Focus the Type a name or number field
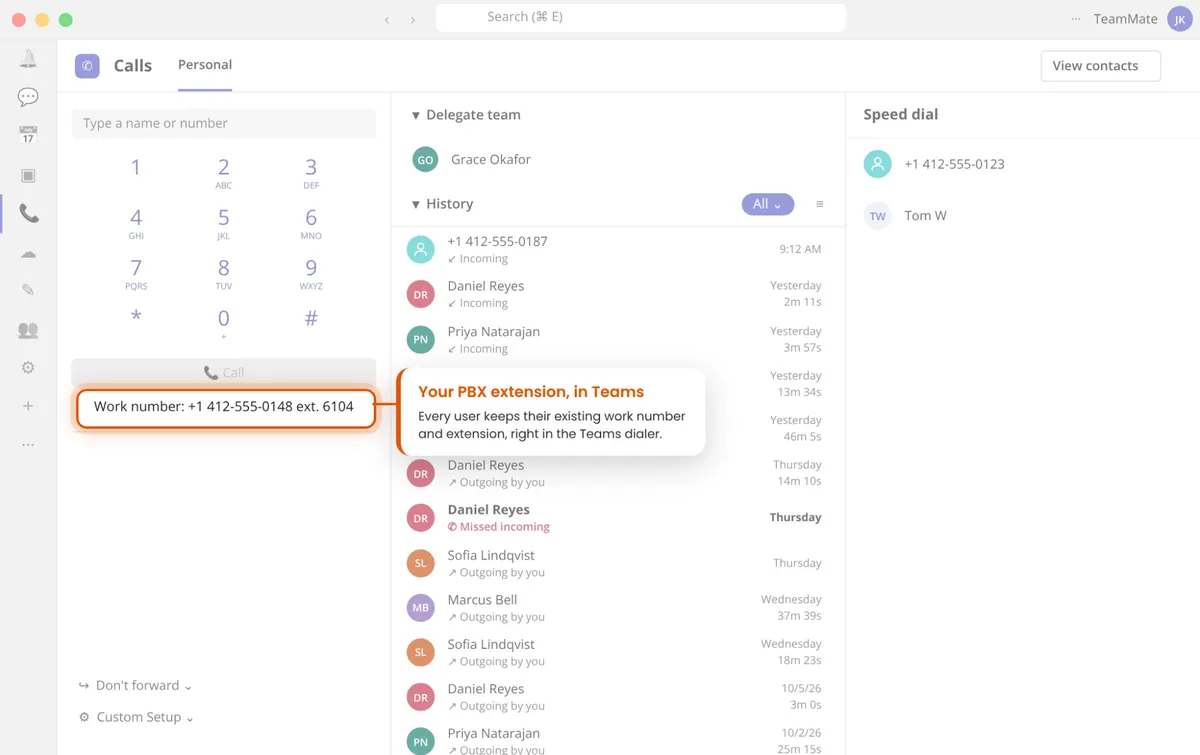Viewport: 1200px width, 755px height. [224, 123]
